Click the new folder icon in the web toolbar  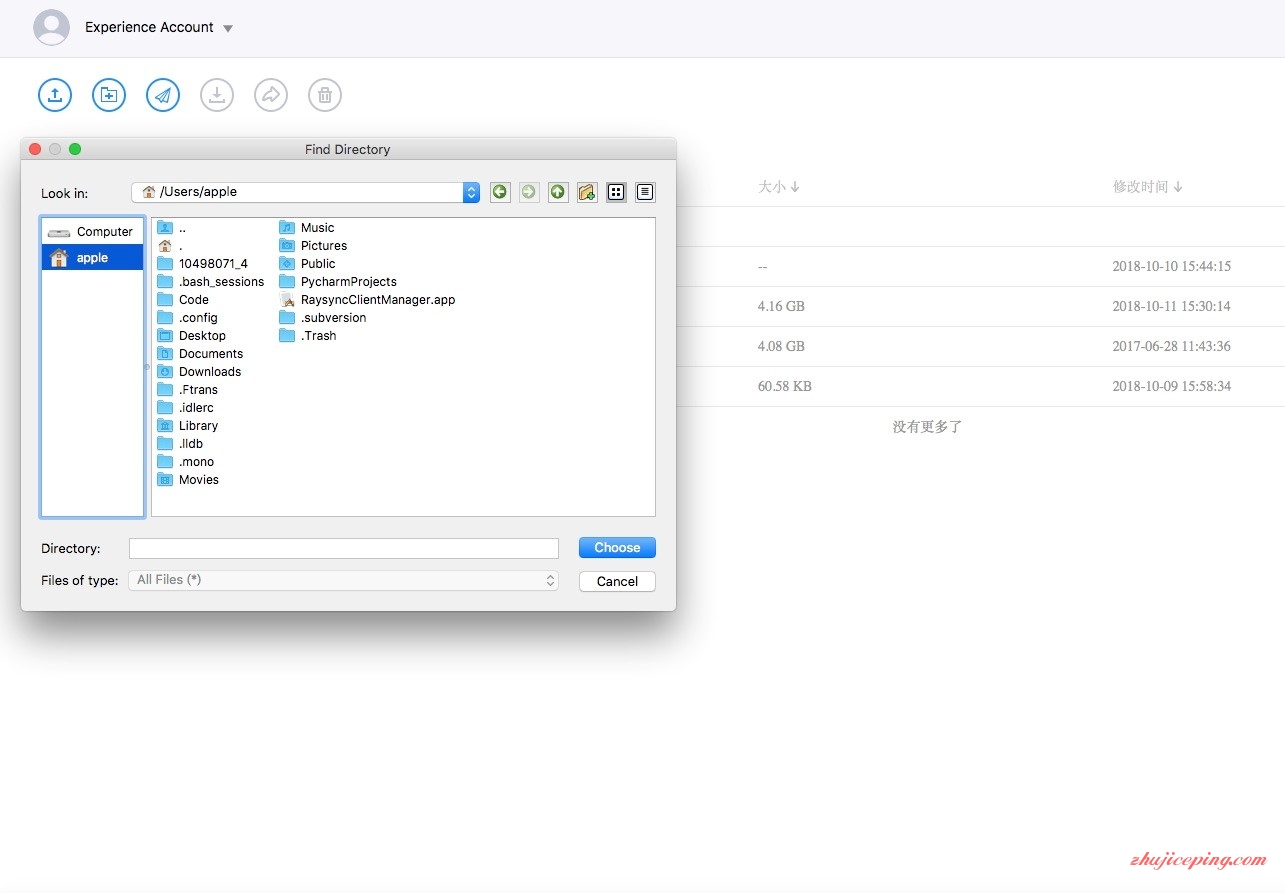click(109, 95)
